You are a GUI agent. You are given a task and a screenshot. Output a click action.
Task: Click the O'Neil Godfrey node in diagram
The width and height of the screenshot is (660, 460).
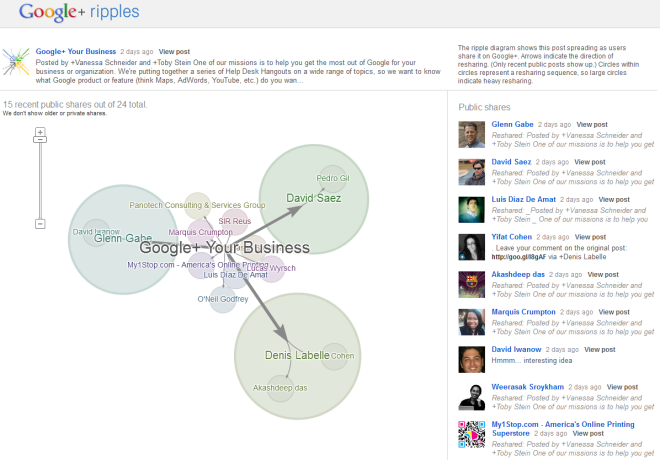coord(222,299)
